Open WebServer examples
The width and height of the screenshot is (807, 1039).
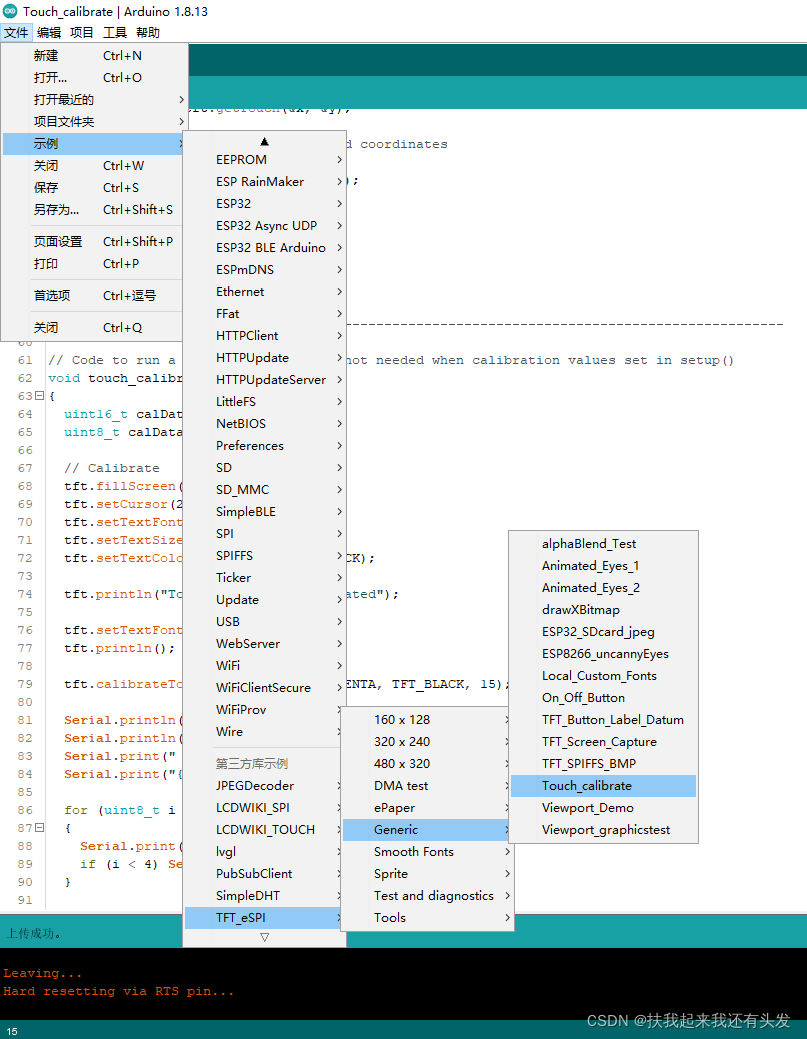264,643
